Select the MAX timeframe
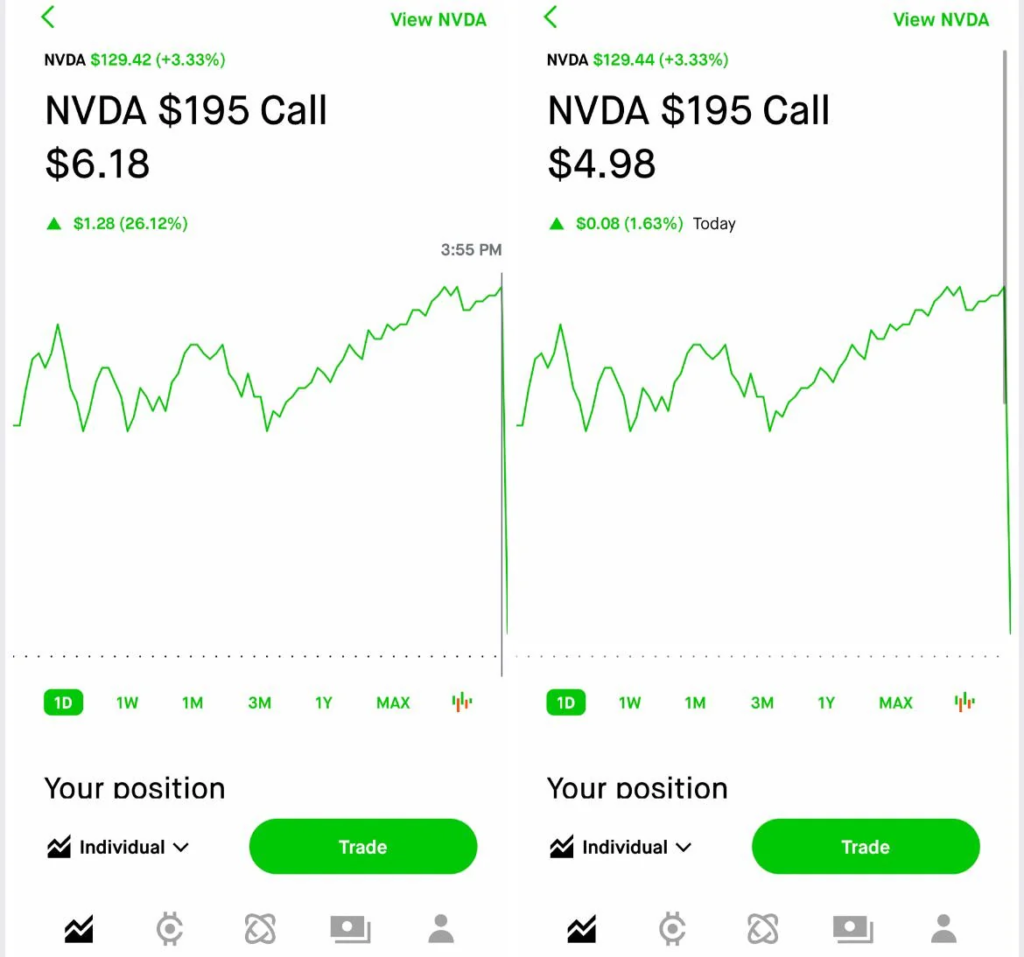The image size is (1024, 957). pyautogui.click(x=392, y=702)
